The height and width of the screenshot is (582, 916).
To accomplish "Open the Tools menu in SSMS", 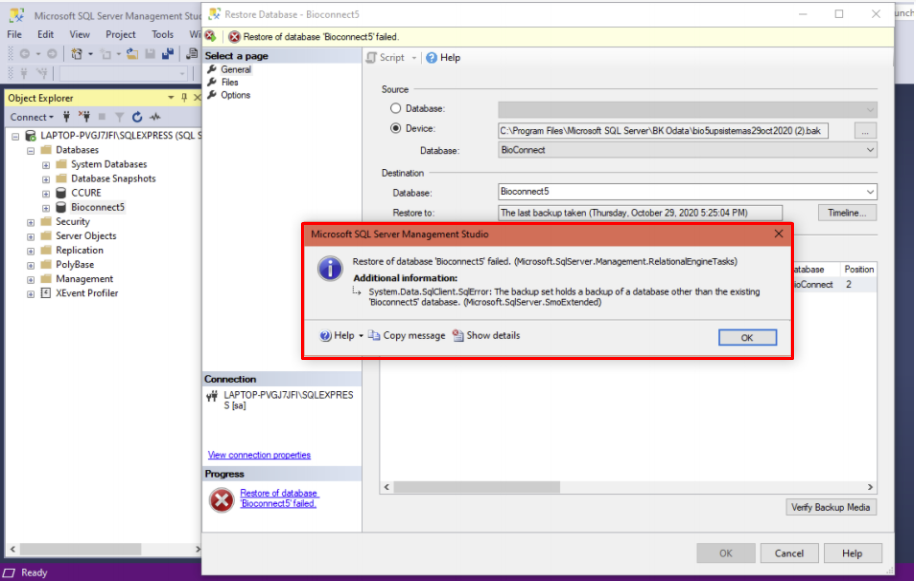I will (162, 34).
